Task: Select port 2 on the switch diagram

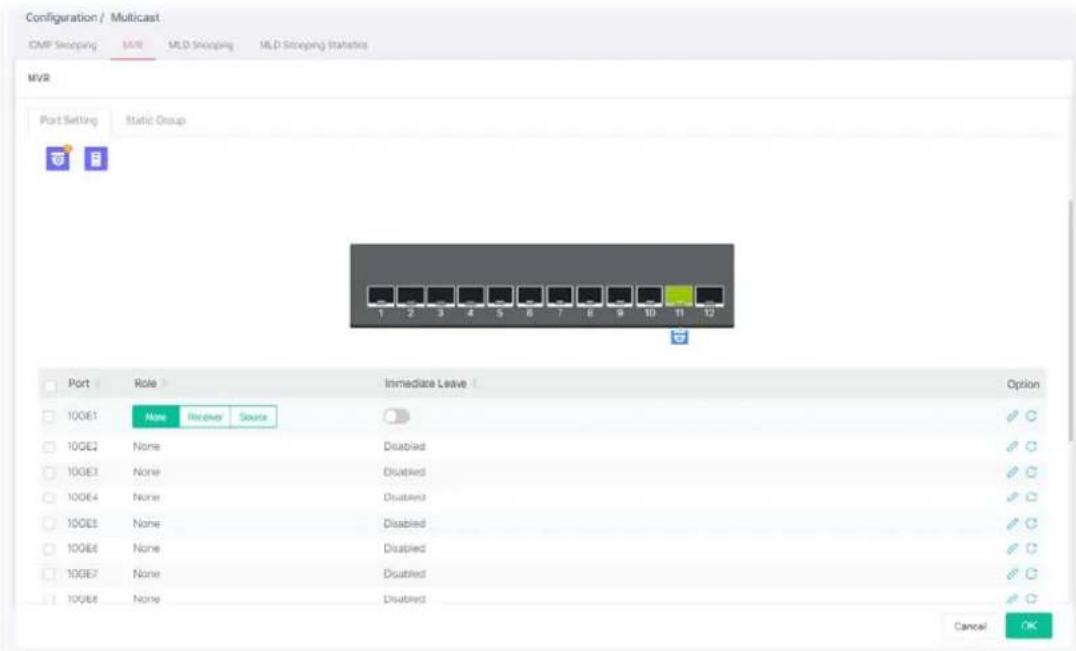Action: tap(410, 296)
